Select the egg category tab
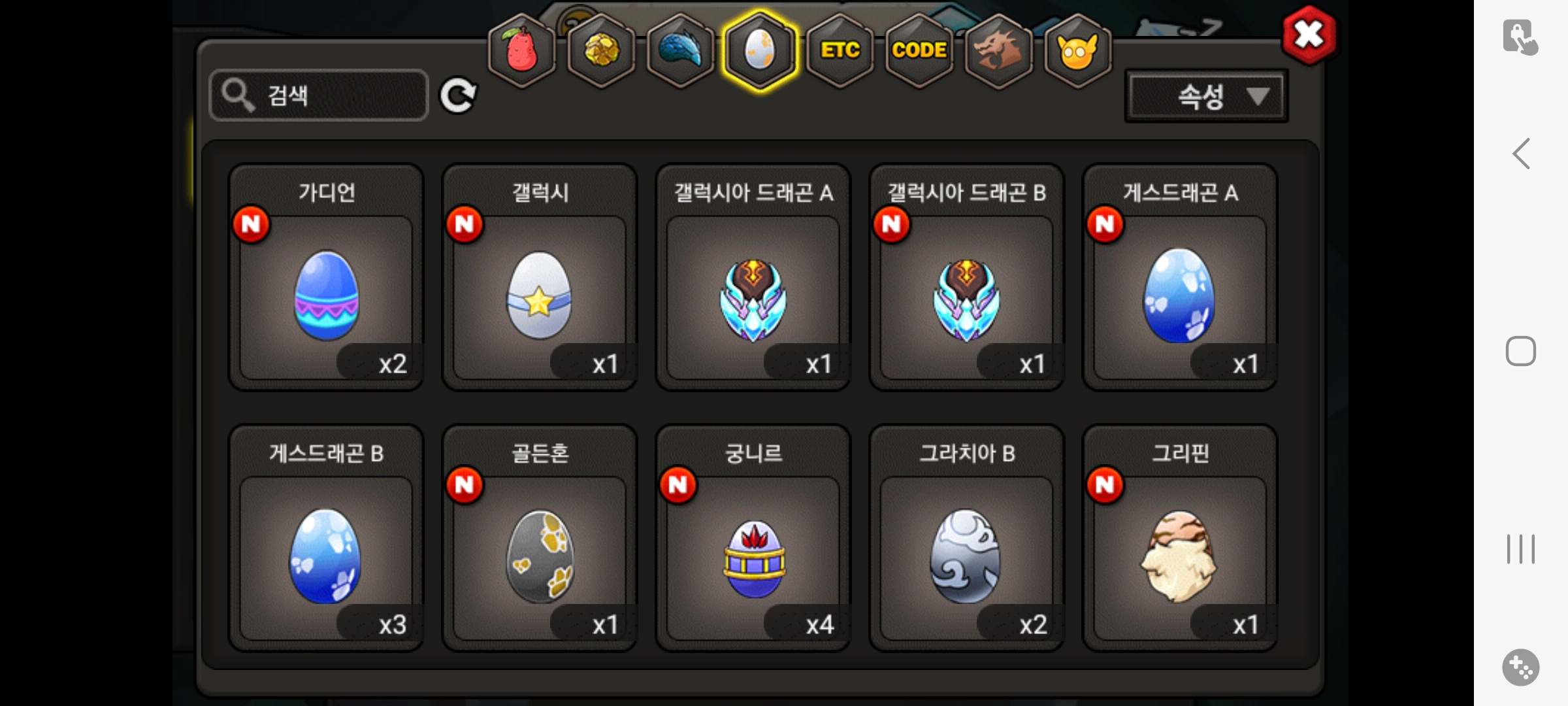 point(759,50)
